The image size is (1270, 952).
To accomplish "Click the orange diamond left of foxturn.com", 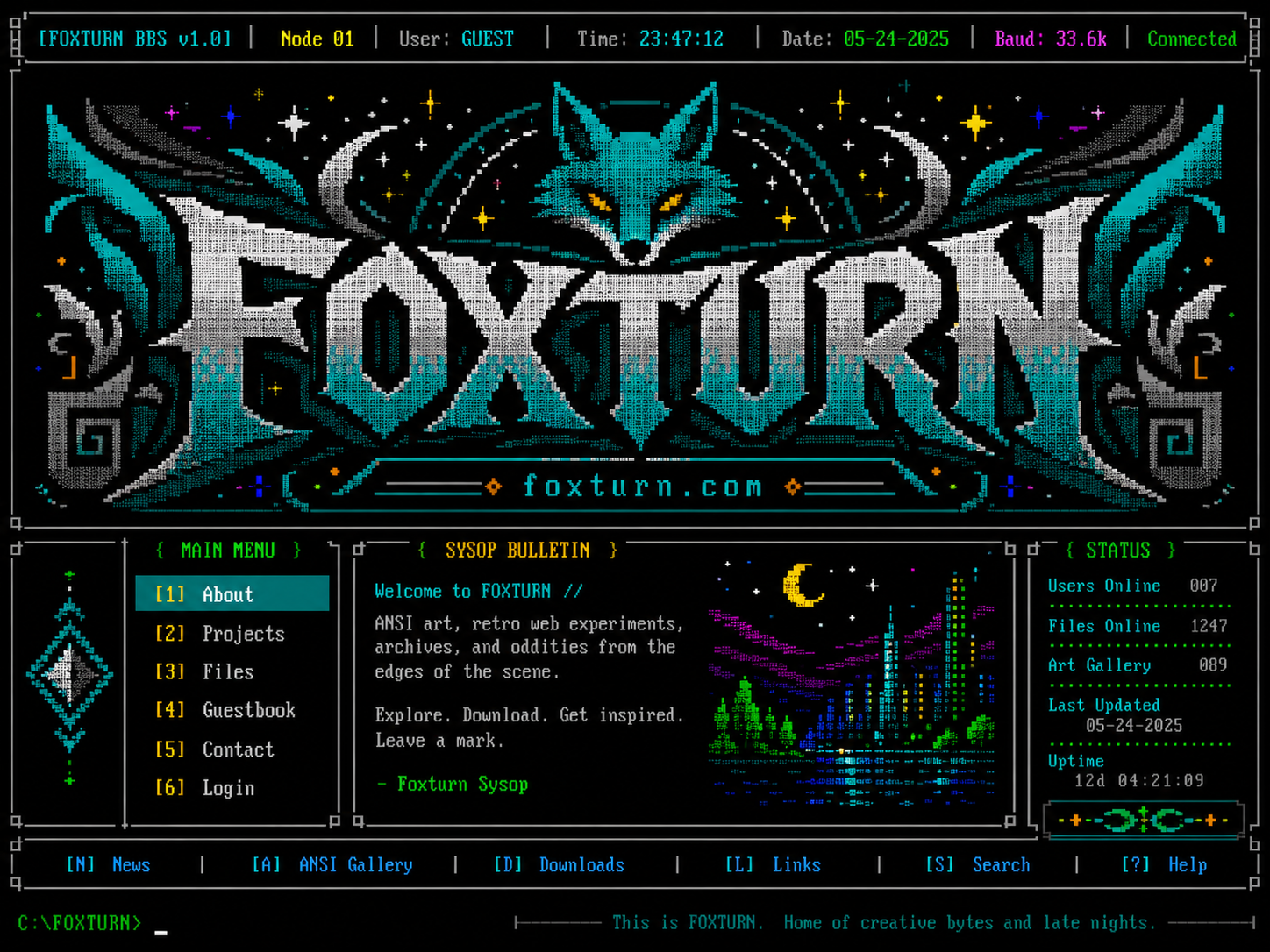I will click(494, 487).
